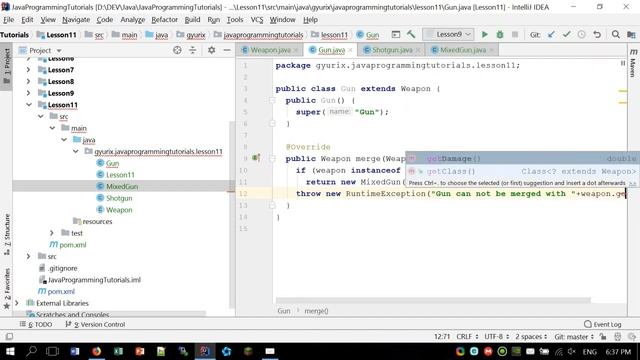640x360 pixels.
Task: Click the Project tree vertical scrollbar
Action: coord(232,214)
